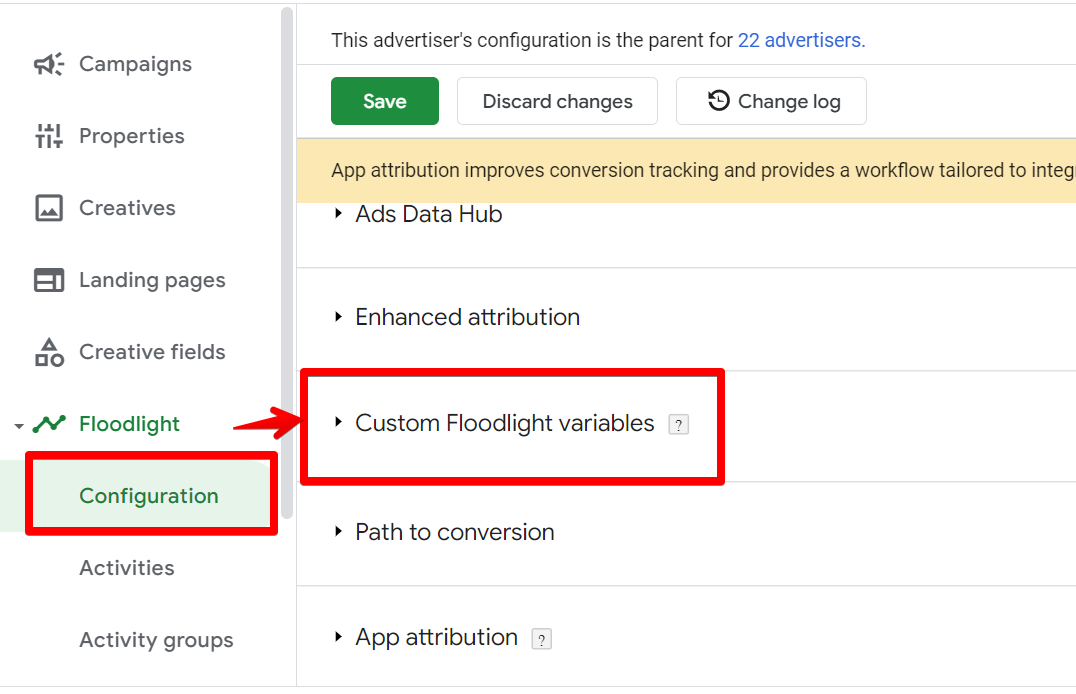
Task: Click the App attribution heading
Action: [x=436, y=638]
